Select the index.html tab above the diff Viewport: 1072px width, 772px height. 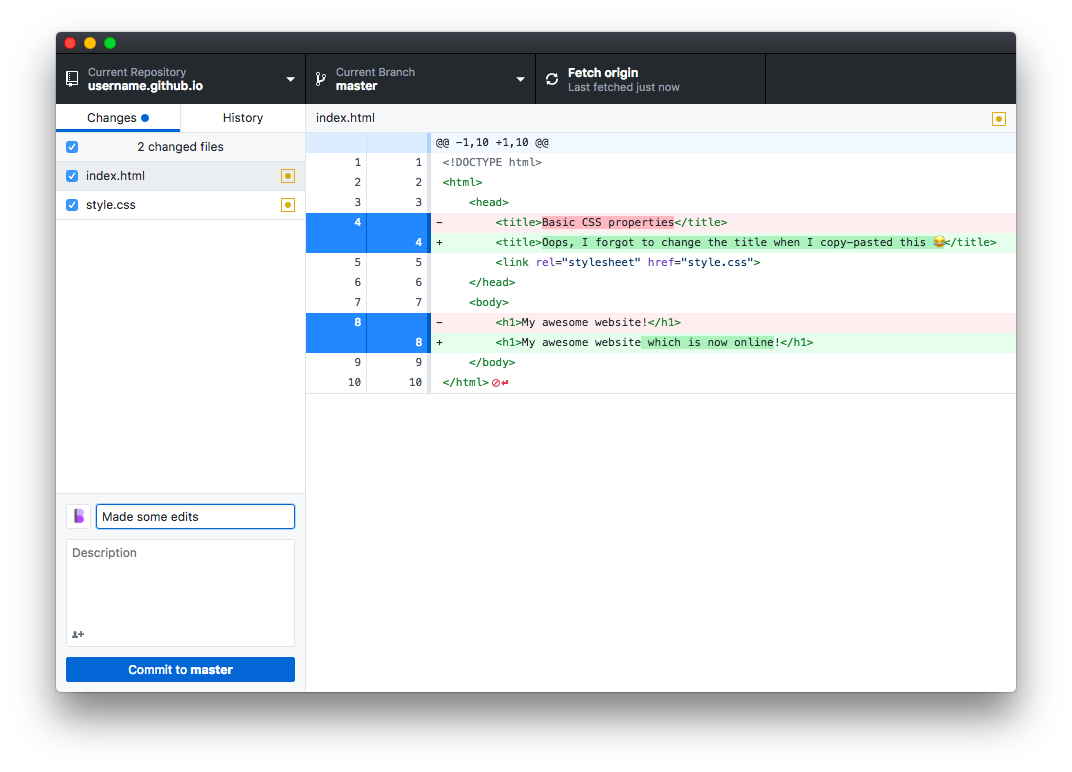[x=344, y=117]
